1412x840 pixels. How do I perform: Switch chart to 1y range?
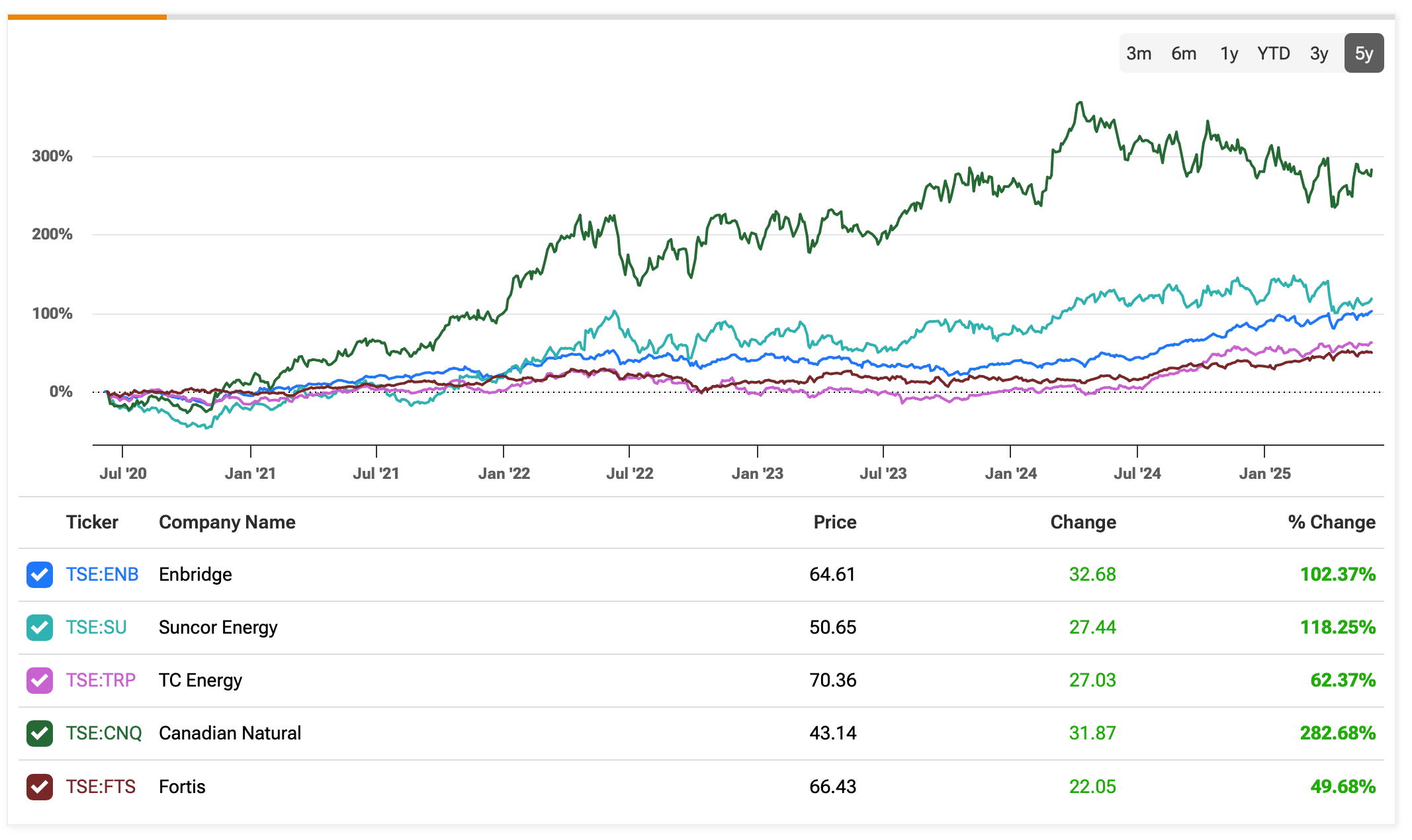[1229, 54]
